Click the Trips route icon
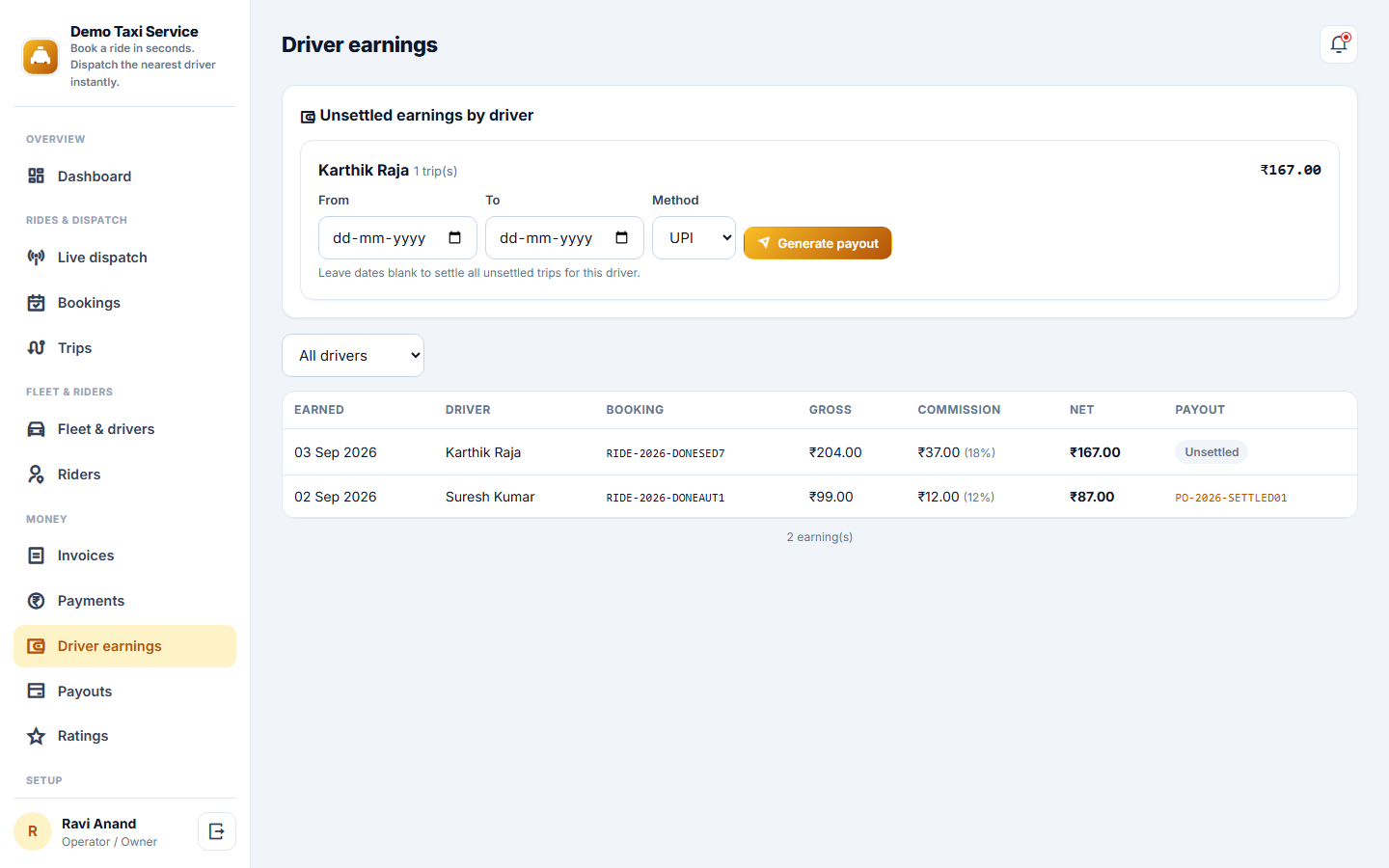The height and width of the screenshot is (868, 1389). (36, 347)
